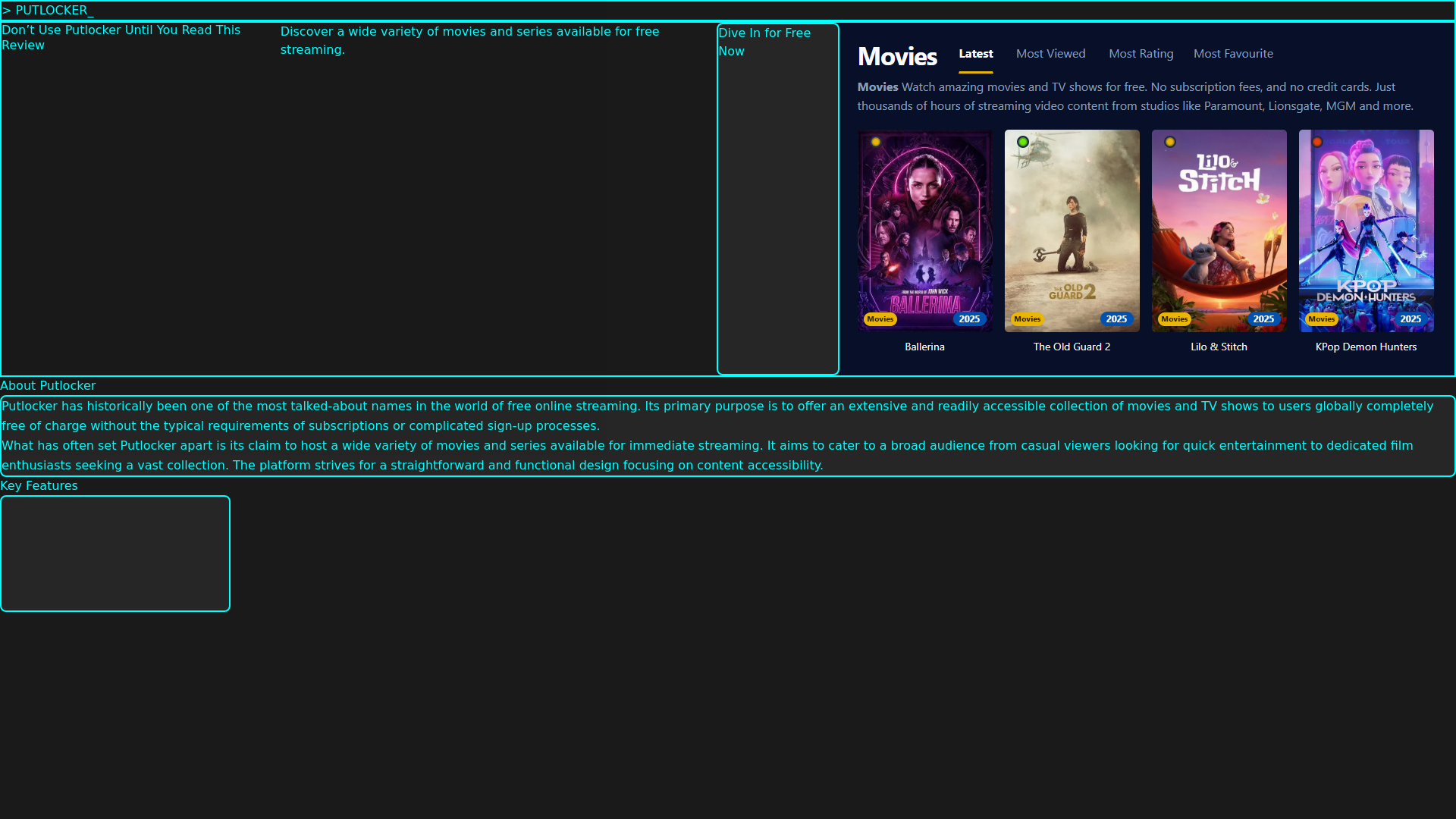
Task: Click yellow status dot on Ballerina poster
Action: pyautogui.click(x=876, y=142)
